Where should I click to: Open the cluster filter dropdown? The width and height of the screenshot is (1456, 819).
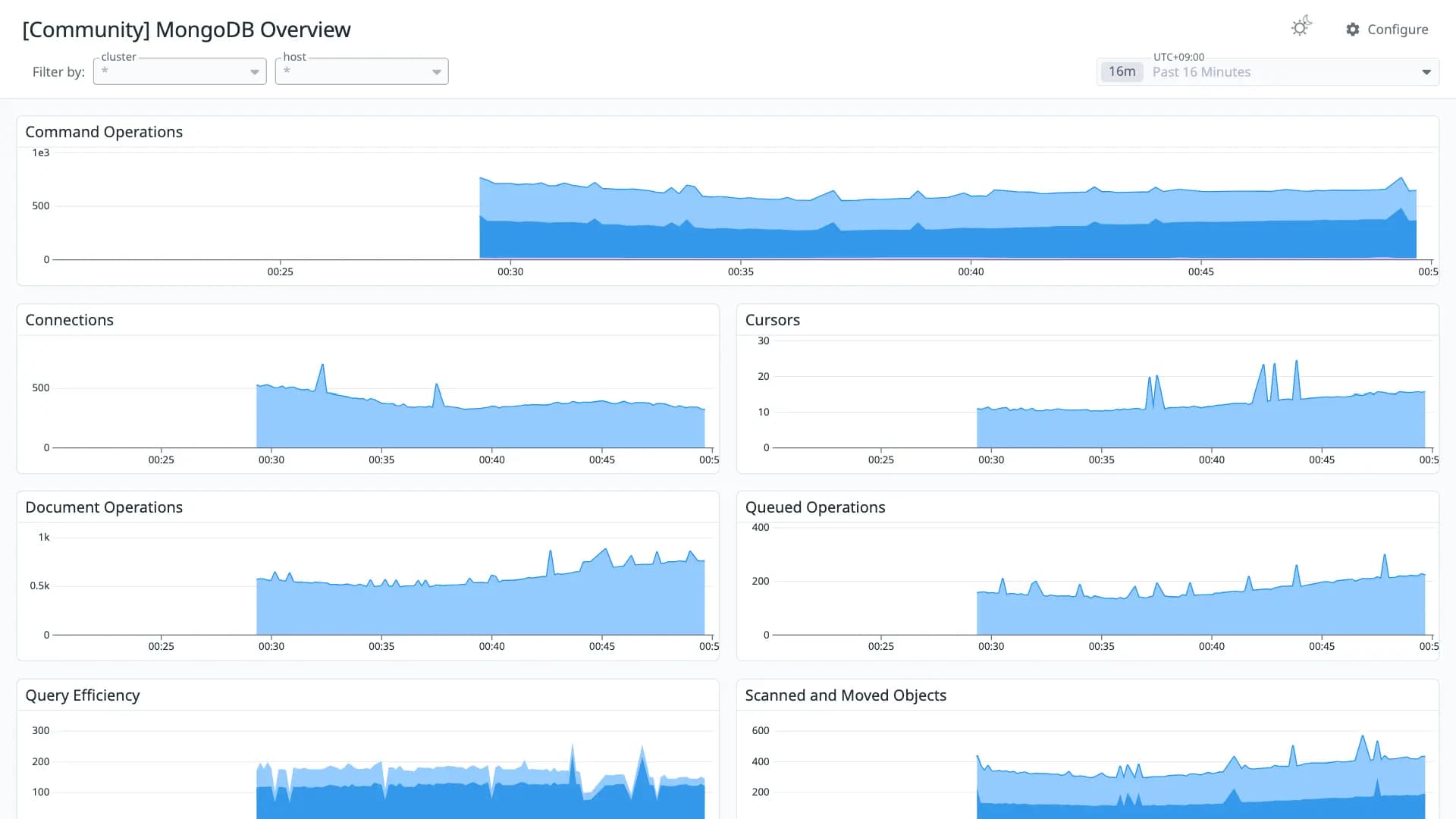(180, 71)
